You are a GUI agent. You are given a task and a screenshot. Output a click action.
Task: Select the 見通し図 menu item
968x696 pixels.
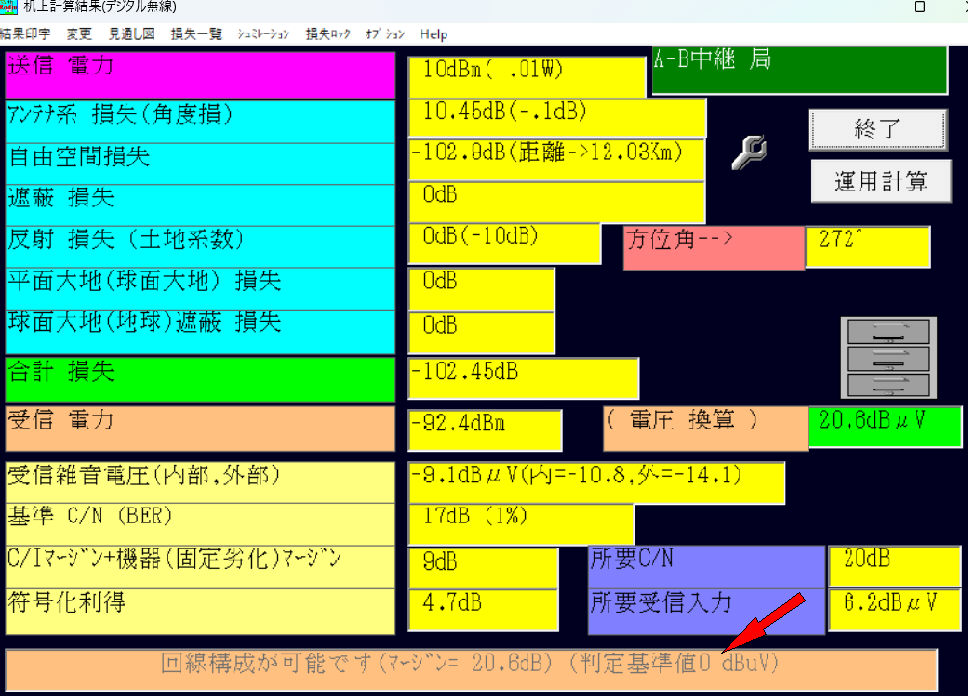131,34
